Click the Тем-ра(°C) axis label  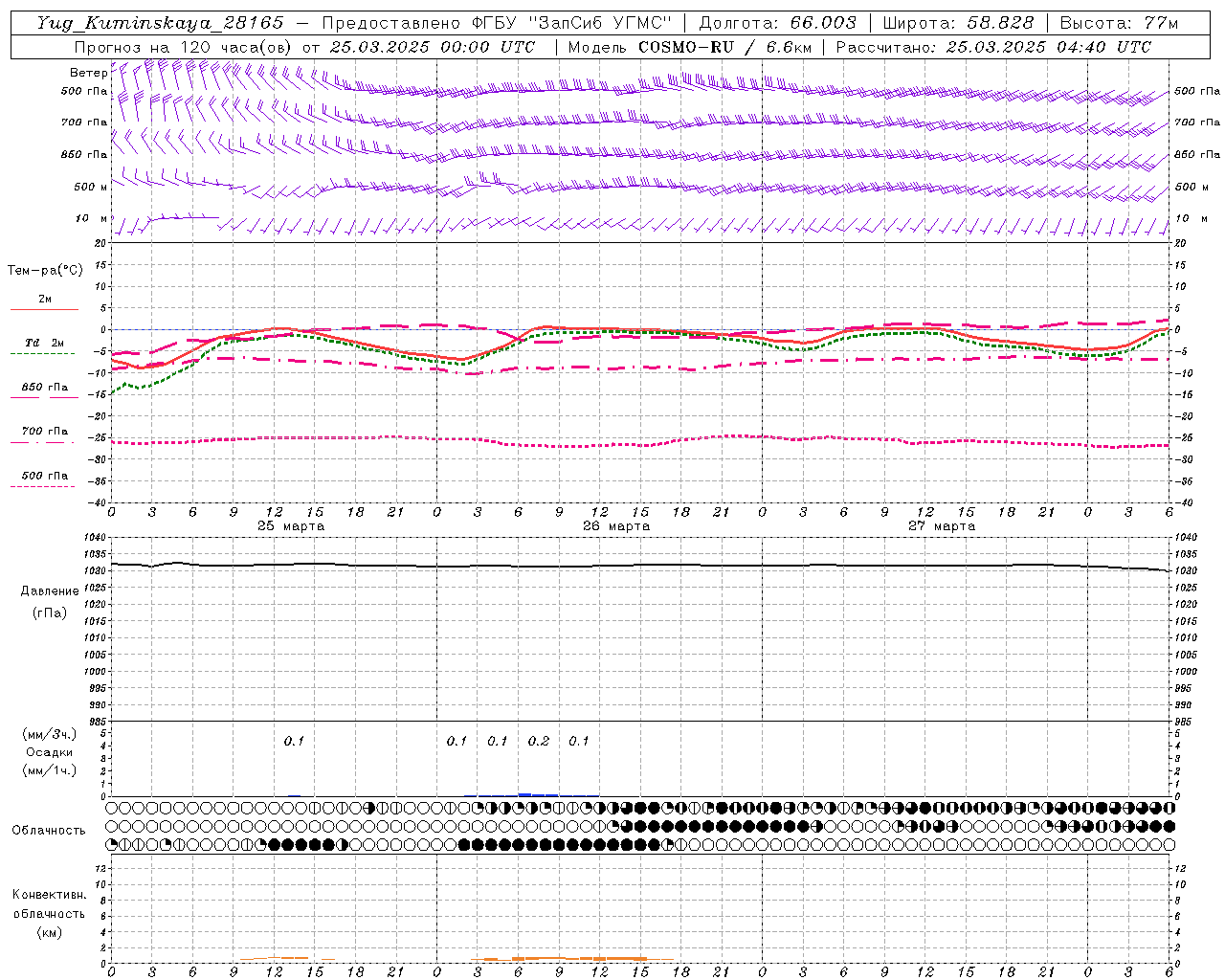tap(45, 271)
